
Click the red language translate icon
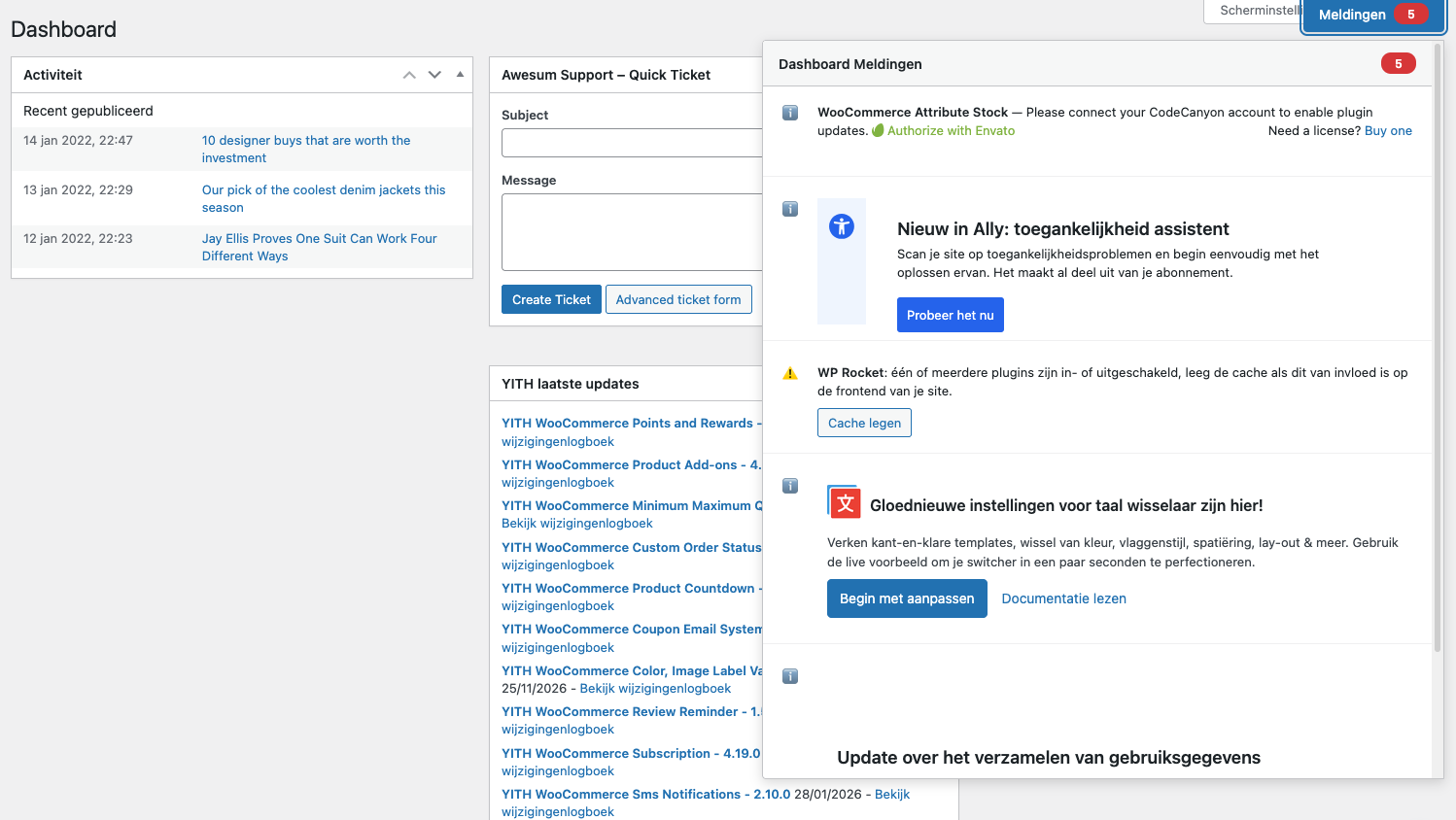(844, 502)
